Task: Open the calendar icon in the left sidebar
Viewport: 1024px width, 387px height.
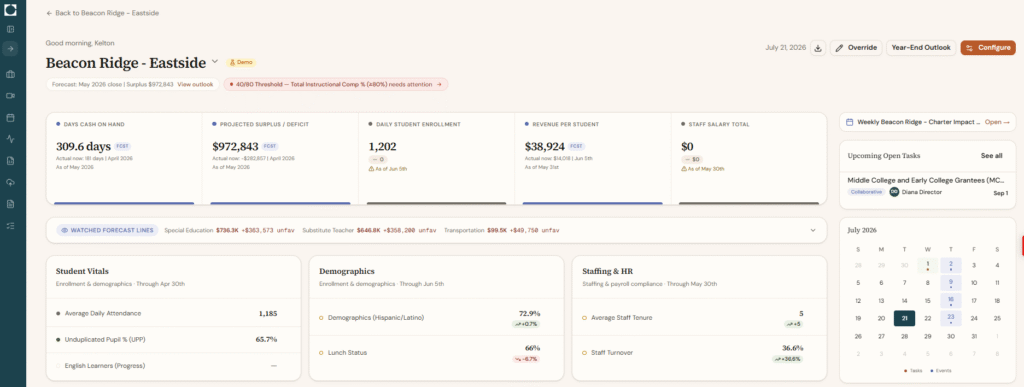Action: [x=10, y=118]
